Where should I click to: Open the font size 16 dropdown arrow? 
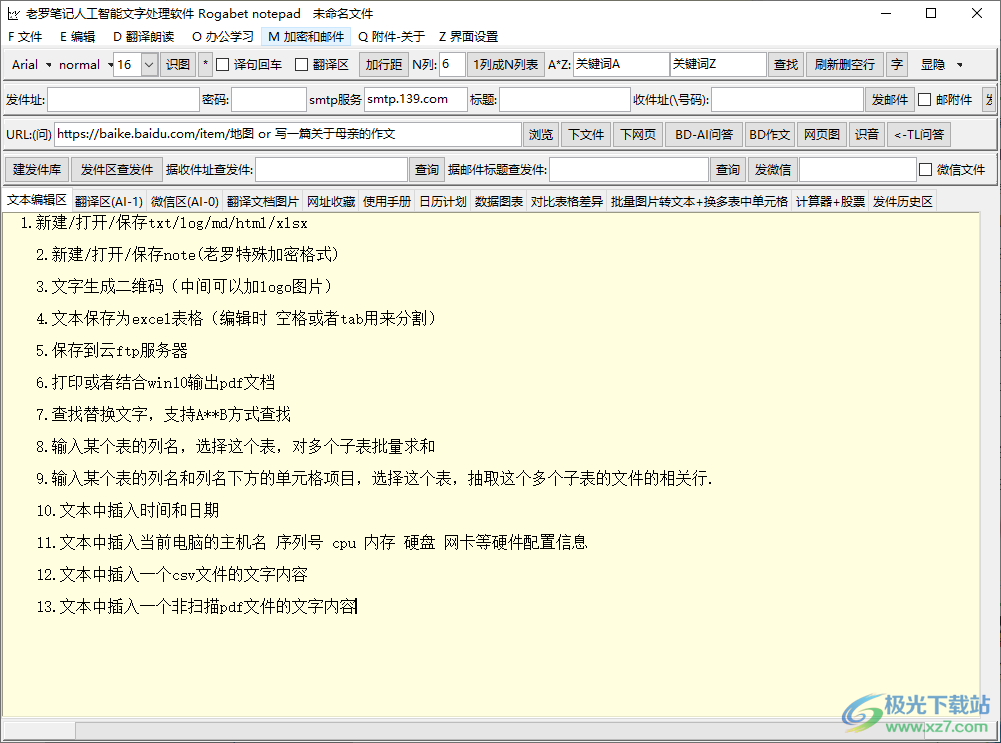149,64
